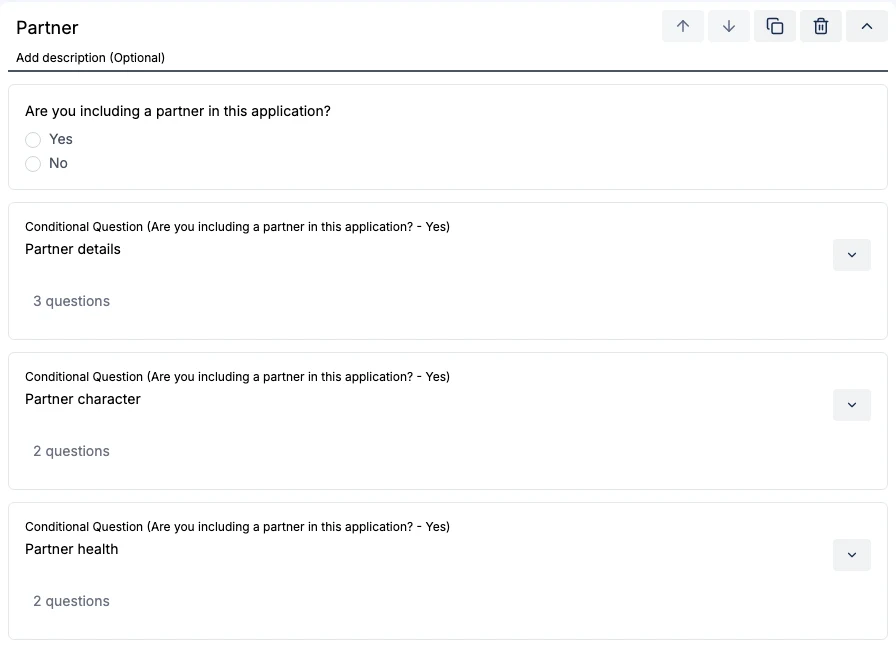
Task: Collapse the Partner section
Action: (x=867, y=26)
